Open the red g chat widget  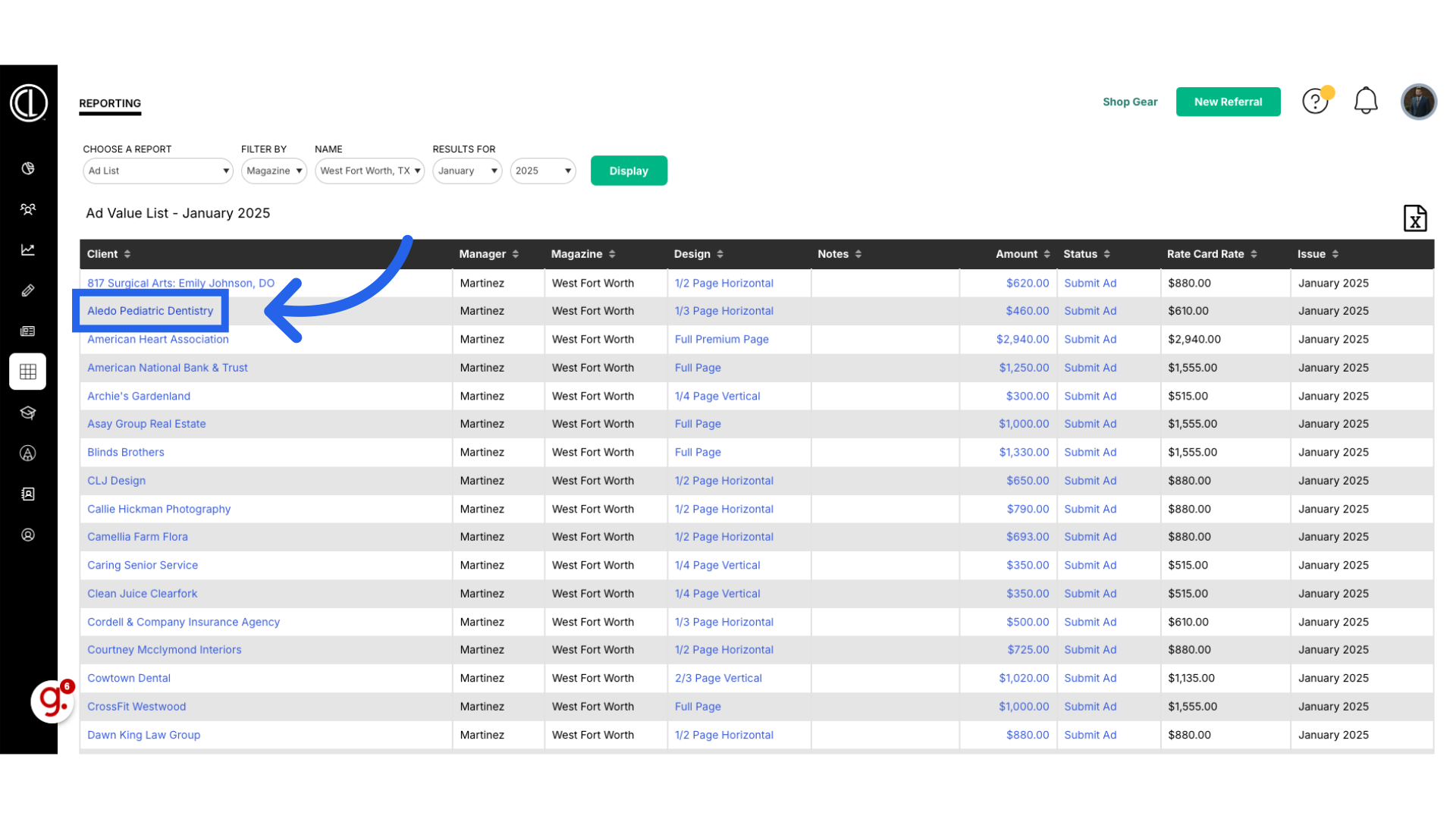pyautogui.click(x=52, y=701)
